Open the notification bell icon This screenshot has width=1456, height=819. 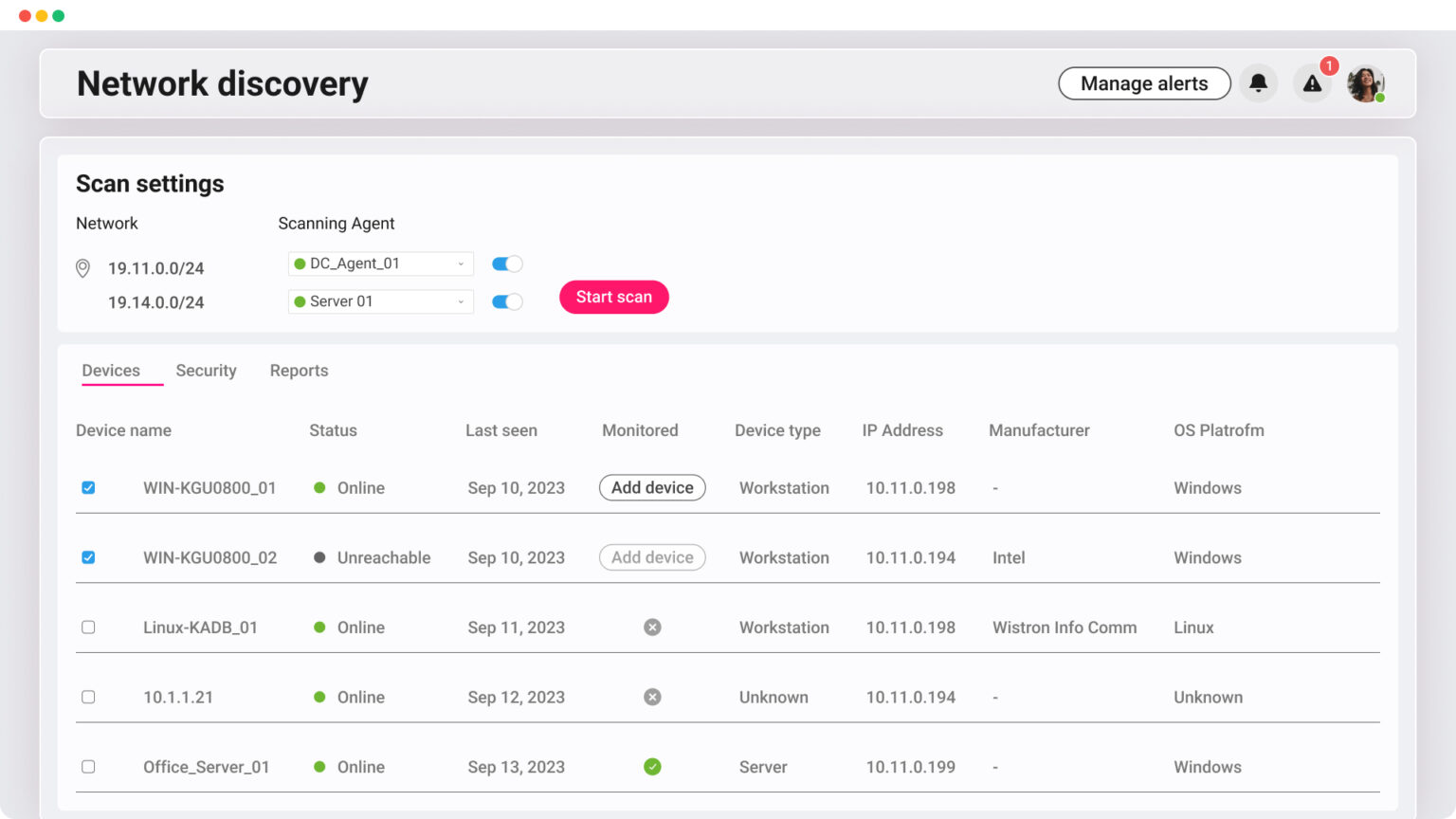(x=1258, y=83)
